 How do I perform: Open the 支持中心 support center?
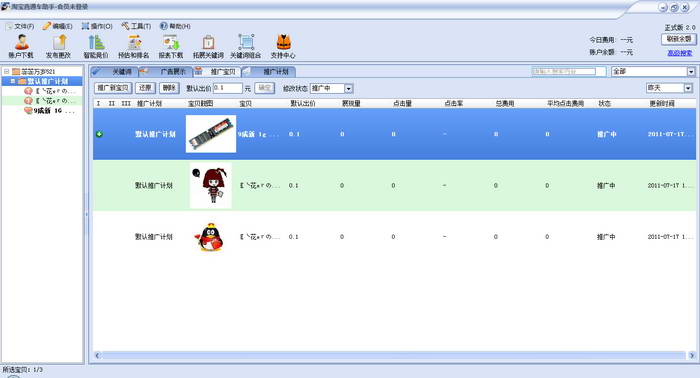pyautogui.click(x=283, y=46)
